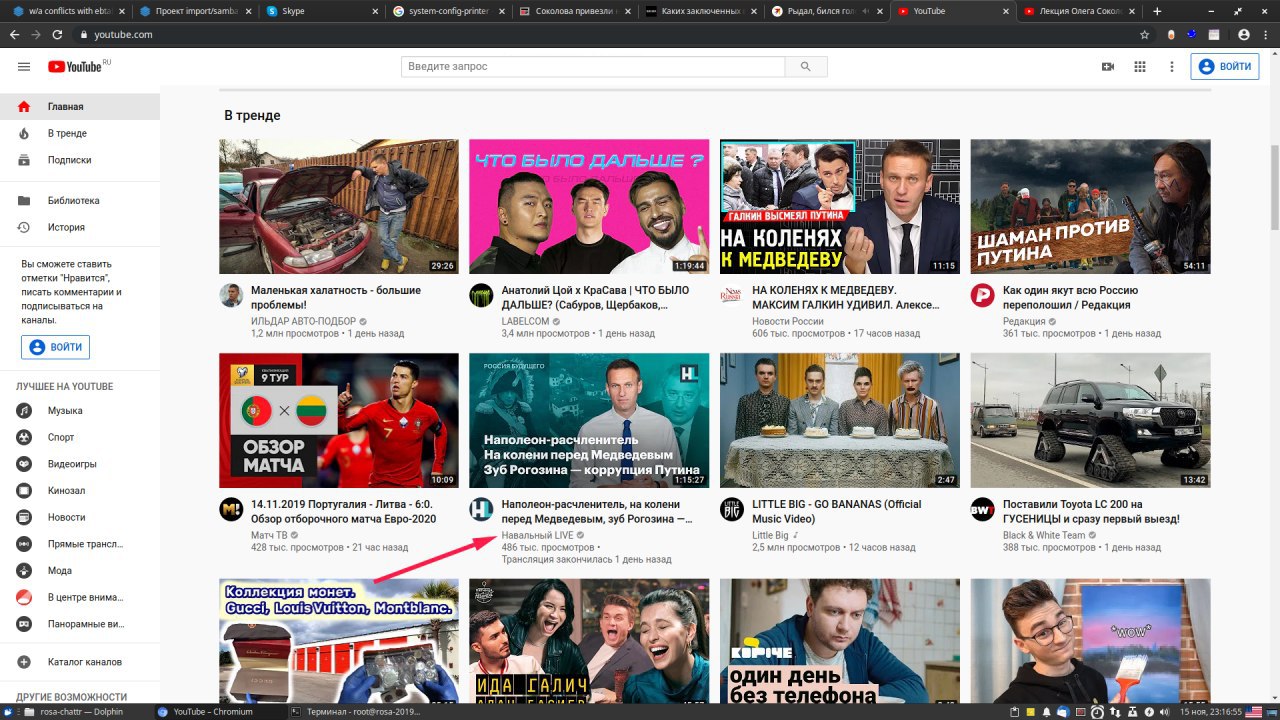
Task: Open a new browser tab
Action: [1157, 11]
